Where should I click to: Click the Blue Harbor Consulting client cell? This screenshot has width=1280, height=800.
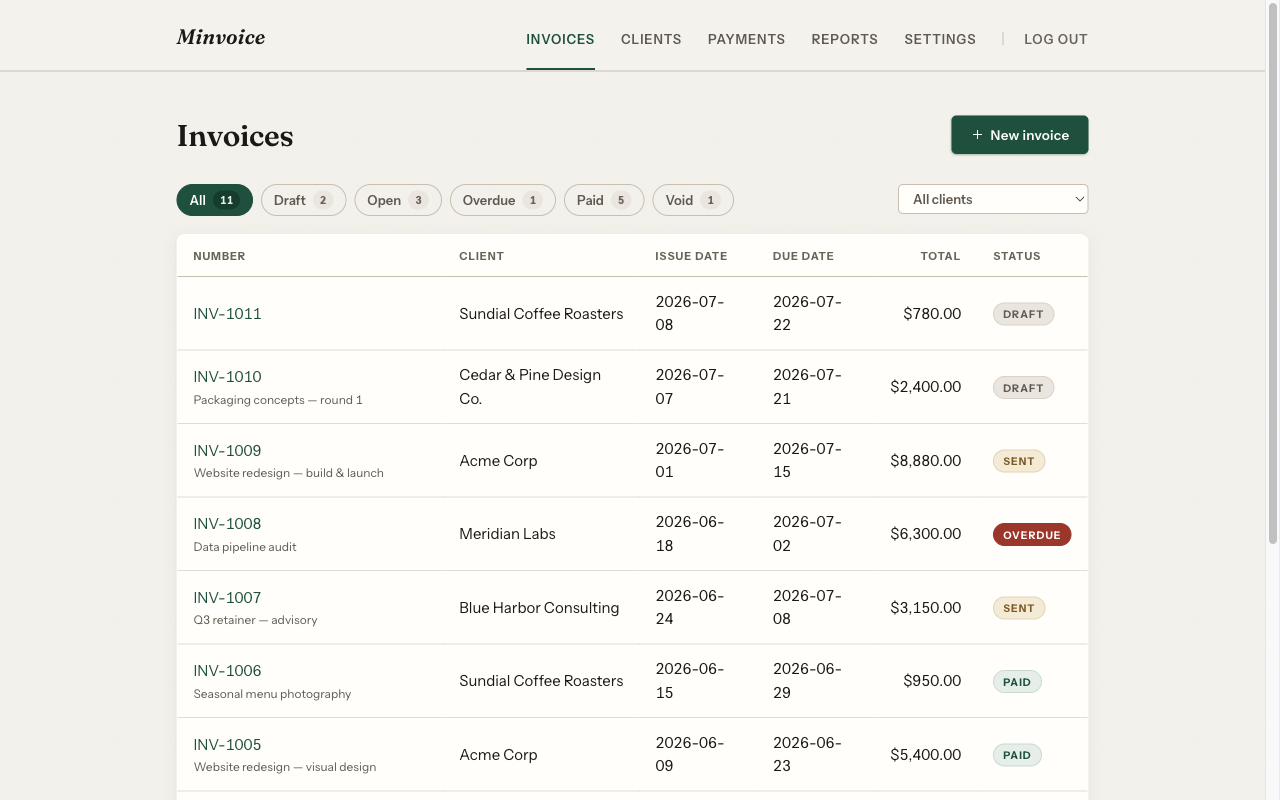[x=539, y=607]
